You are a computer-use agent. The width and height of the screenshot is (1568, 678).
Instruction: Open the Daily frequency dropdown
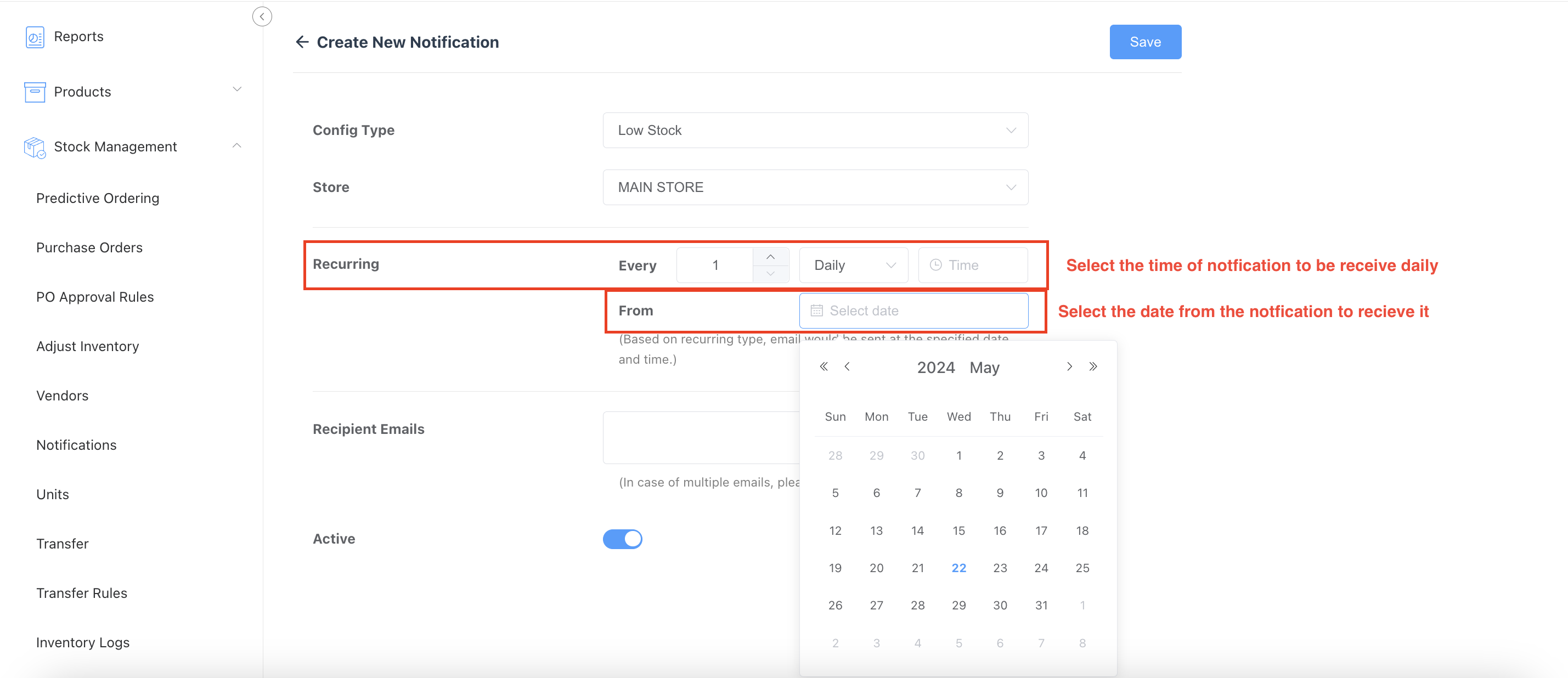point(853,265)
